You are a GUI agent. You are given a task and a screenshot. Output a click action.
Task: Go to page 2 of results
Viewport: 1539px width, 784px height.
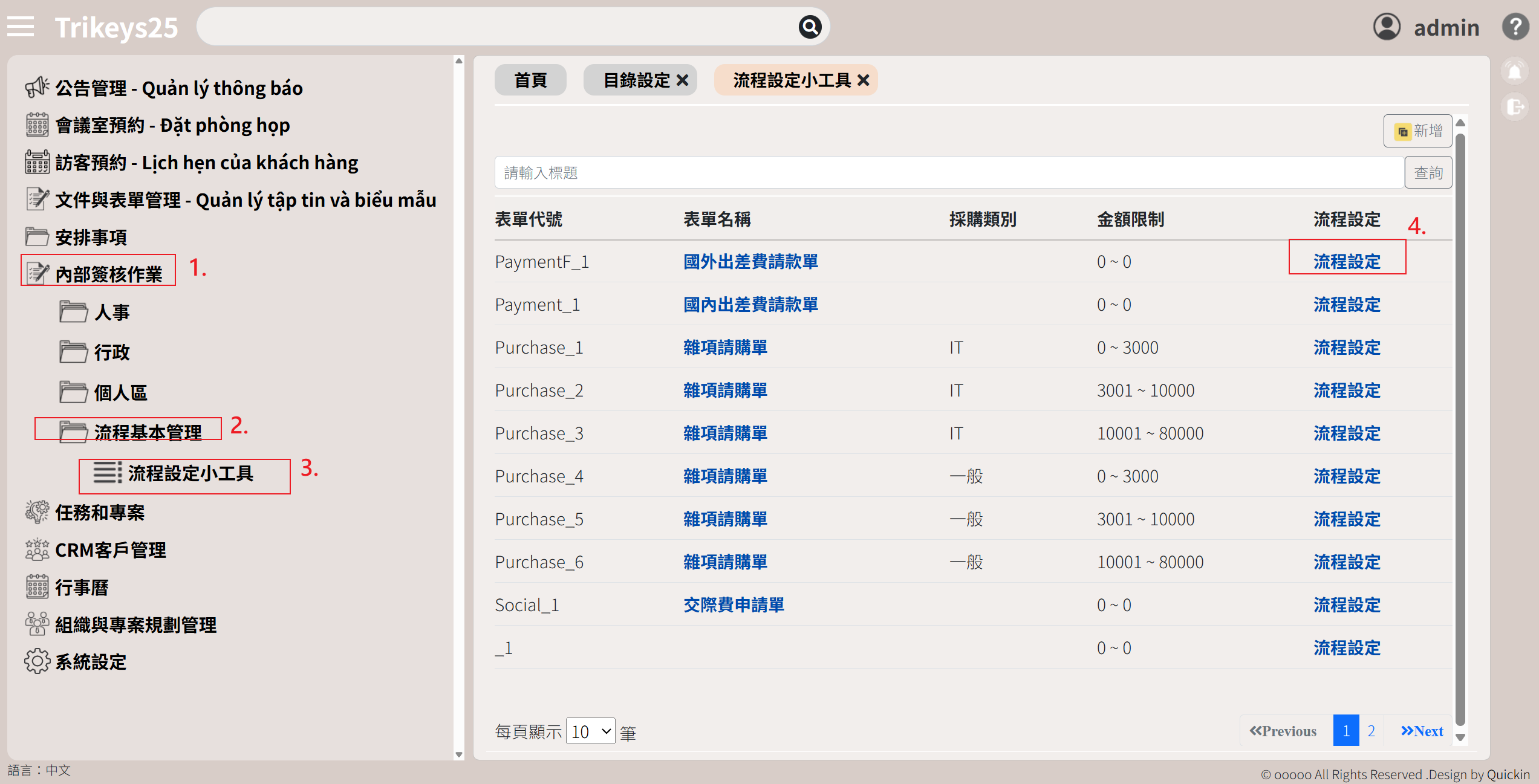pos(1371,731)
